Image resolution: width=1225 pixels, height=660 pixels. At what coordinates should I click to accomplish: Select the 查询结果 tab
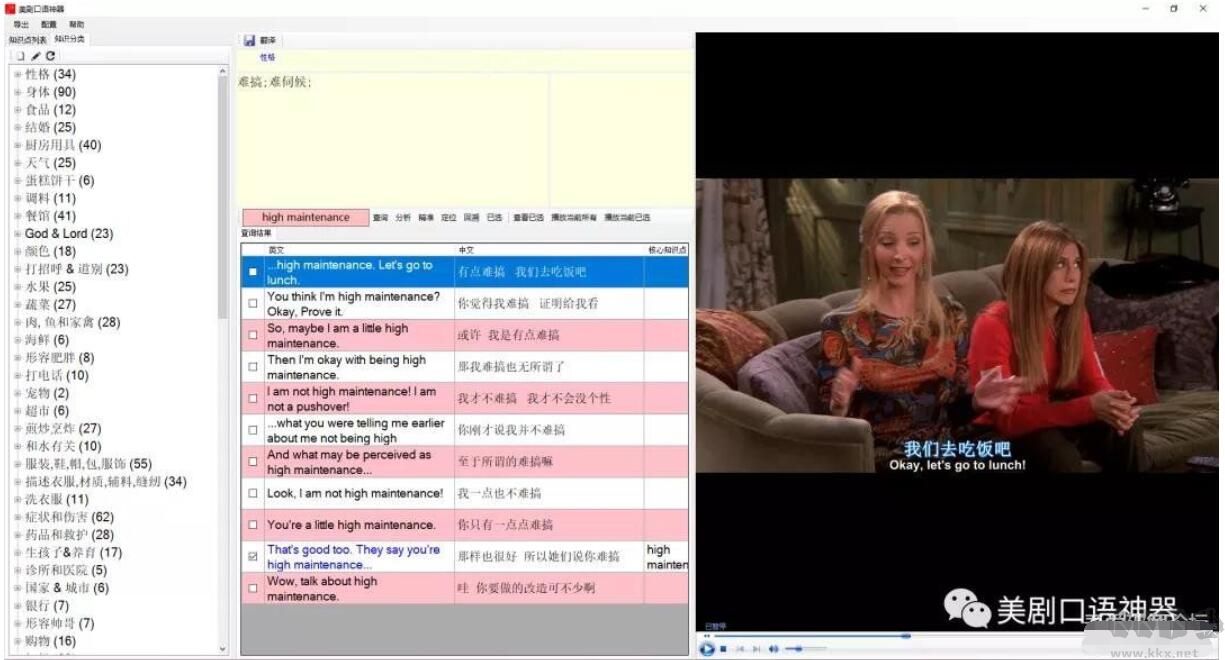click(256, 233)
